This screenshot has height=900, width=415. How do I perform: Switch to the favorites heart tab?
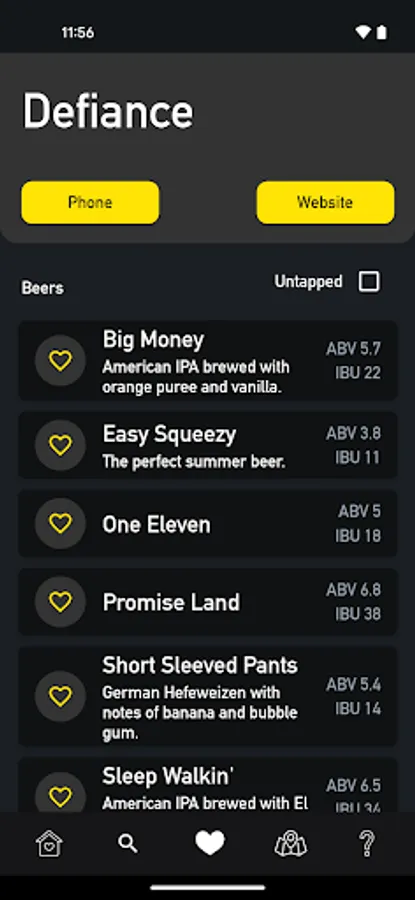[210, 844]
